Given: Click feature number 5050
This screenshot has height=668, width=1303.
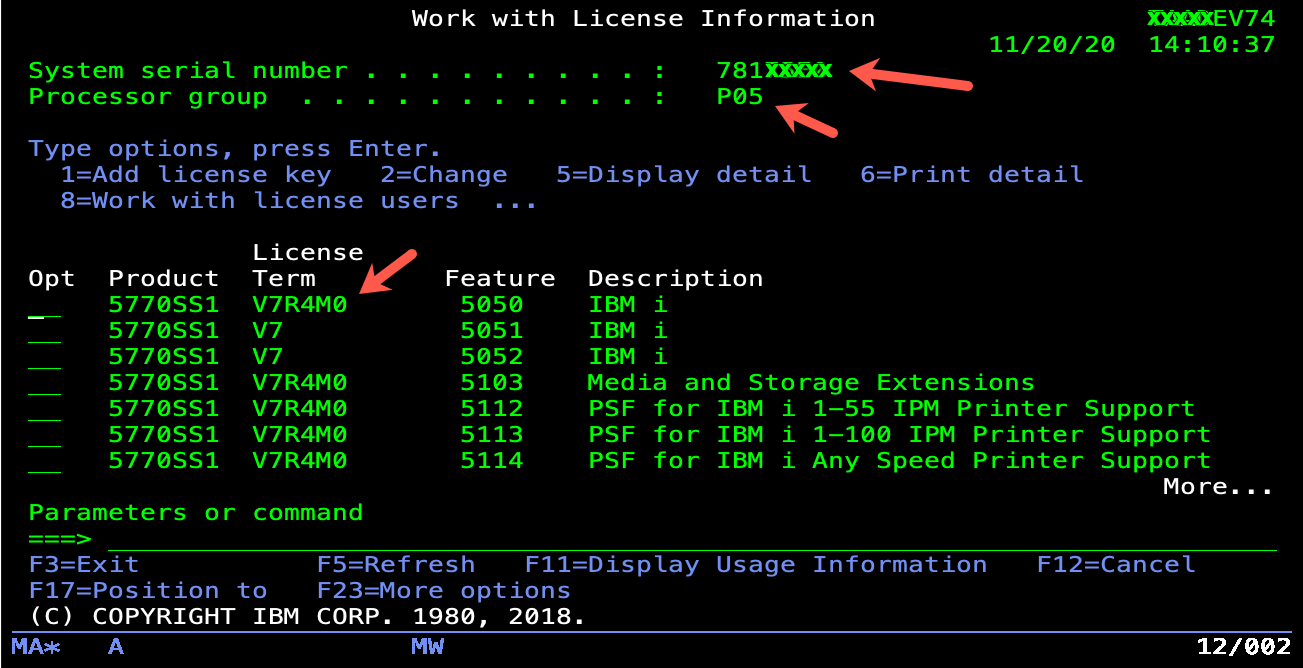Looking at the screenshot, I should pyautogui.click(x=492, y=305).
